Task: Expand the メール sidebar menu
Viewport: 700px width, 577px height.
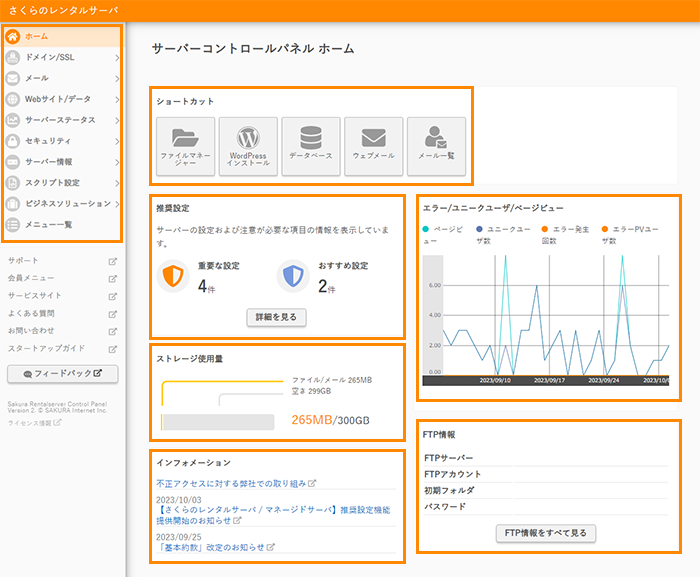Action: 62,78
